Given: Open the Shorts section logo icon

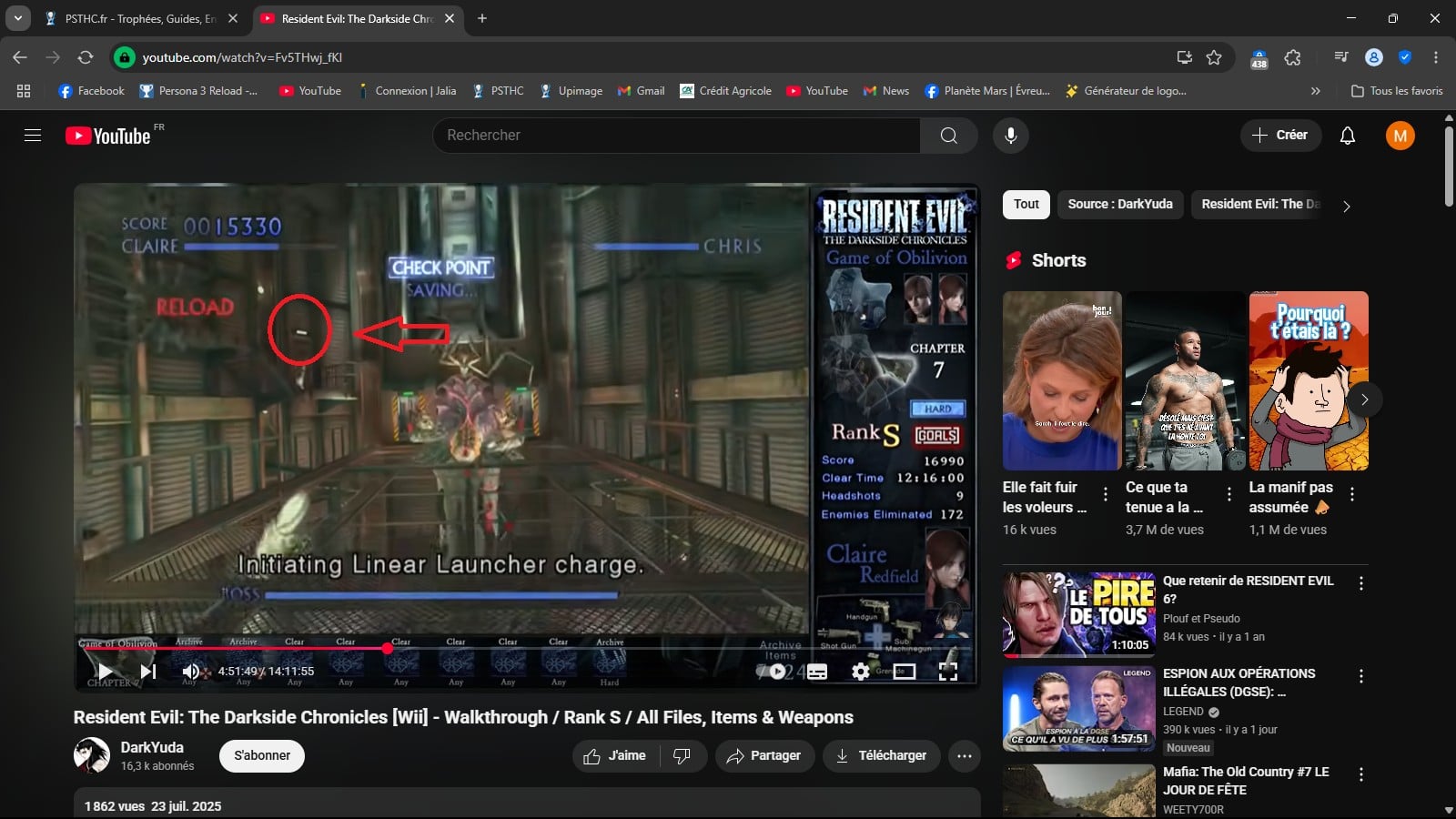Looking at the screenshot, I should click(1013, 261).
